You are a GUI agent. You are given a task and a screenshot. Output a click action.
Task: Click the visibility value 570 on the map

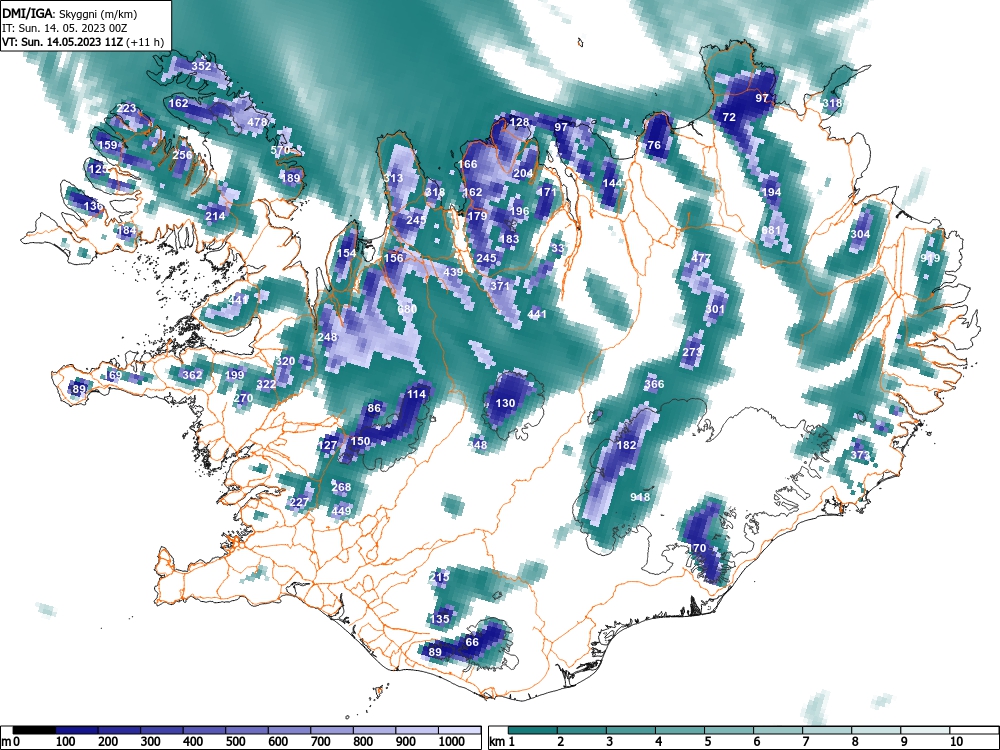281,151
